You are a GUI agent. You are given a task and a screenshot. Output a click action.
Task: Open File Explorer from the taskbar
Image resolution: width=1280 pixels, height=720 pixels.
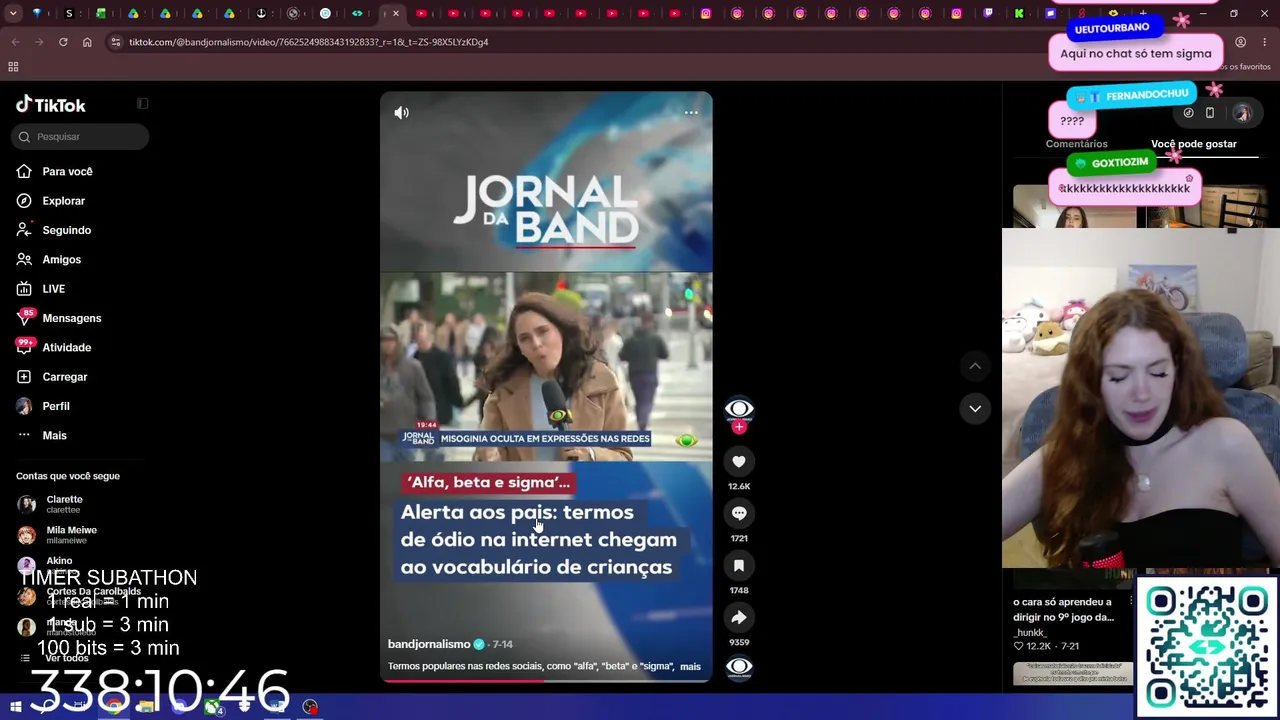pos(146,707)
